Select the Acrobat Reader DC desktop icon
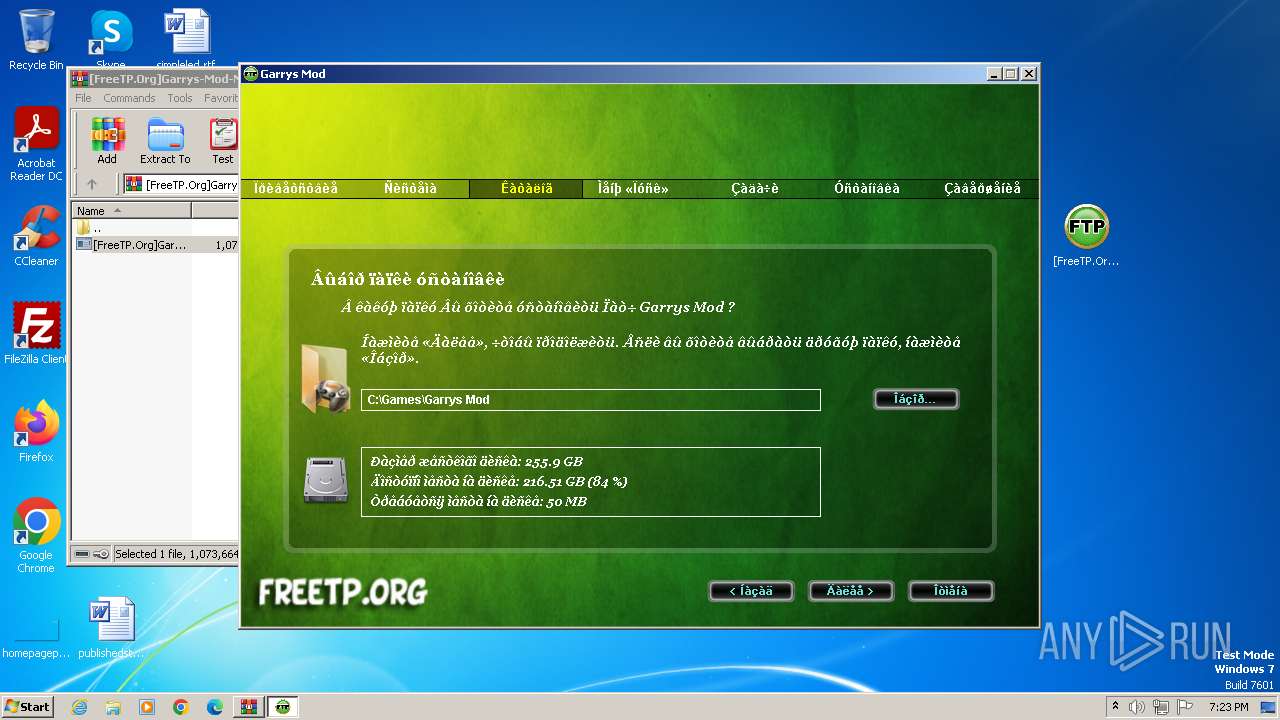This screenshot has width=1280, height=720. 36,145
